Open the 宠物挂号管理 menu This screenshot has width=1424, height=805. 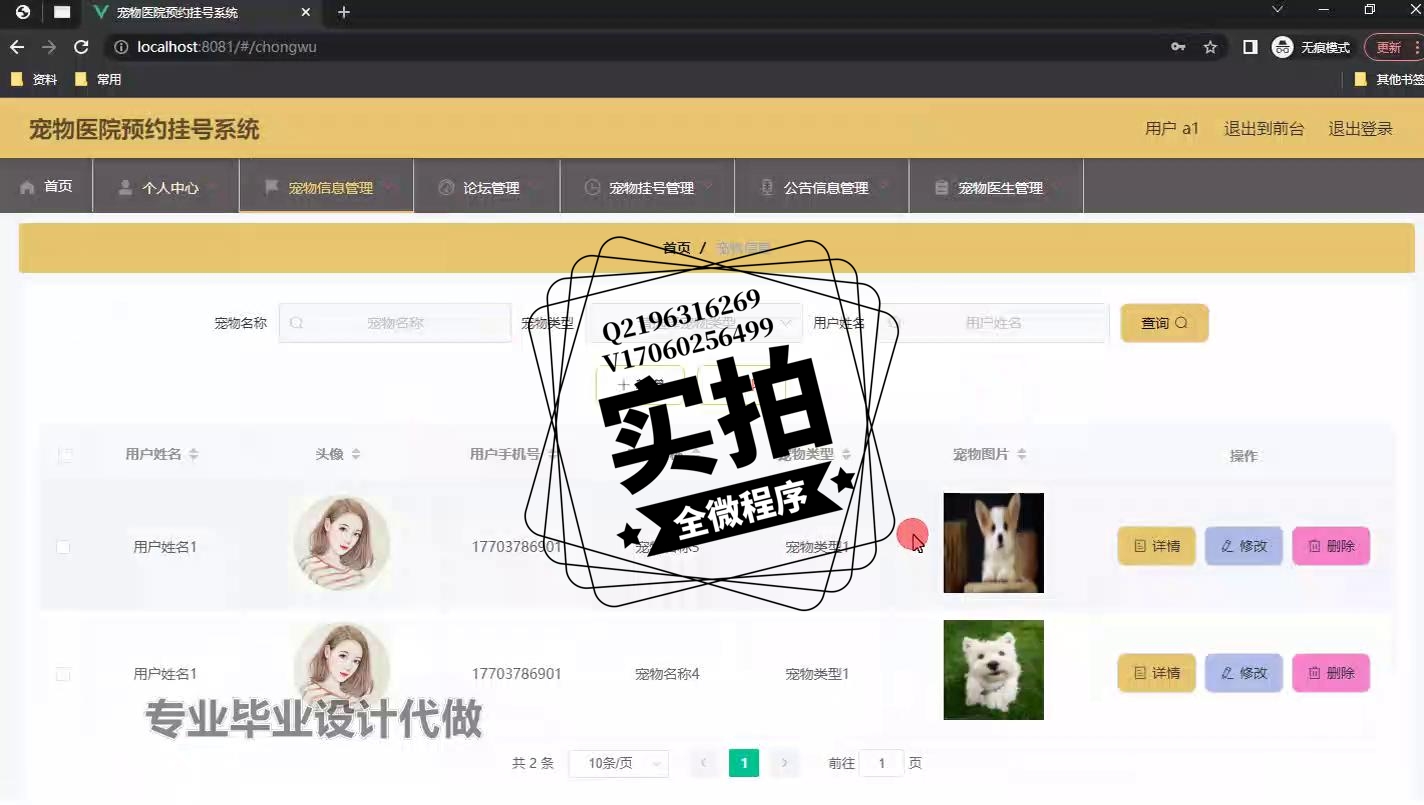coord(648,186)
